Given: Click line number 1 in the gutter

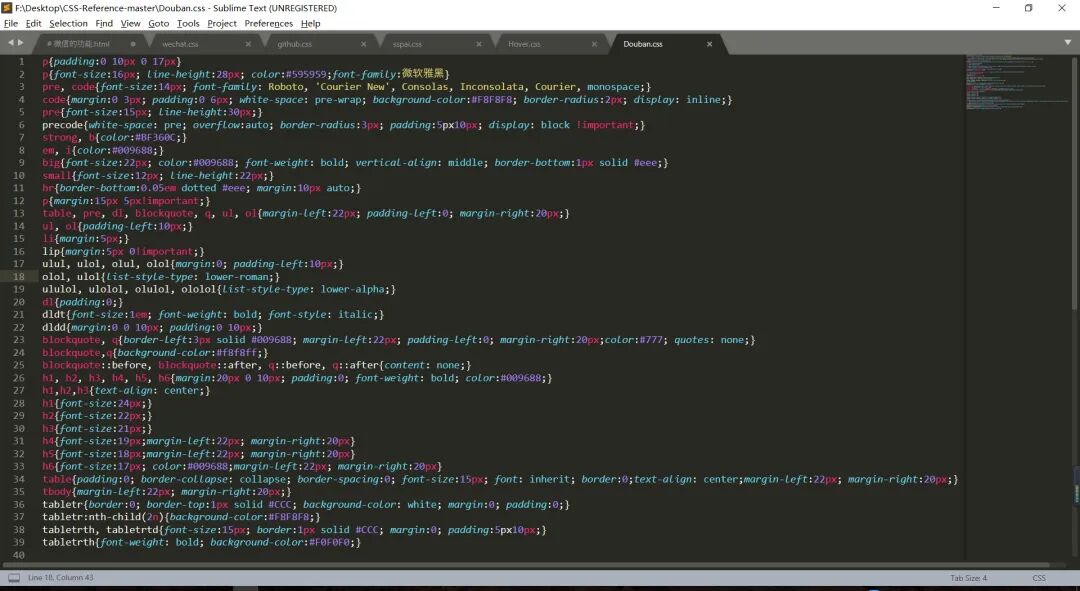Looking at the screenshot, I should (21, 61).
